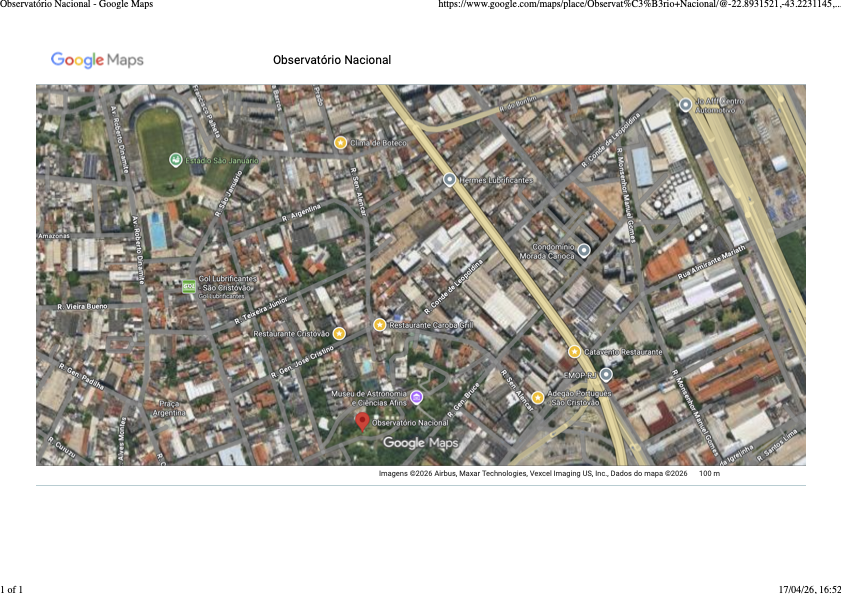Click the 'R. Argentina' street label
The image size is (841, 595).
click(301, 212)
